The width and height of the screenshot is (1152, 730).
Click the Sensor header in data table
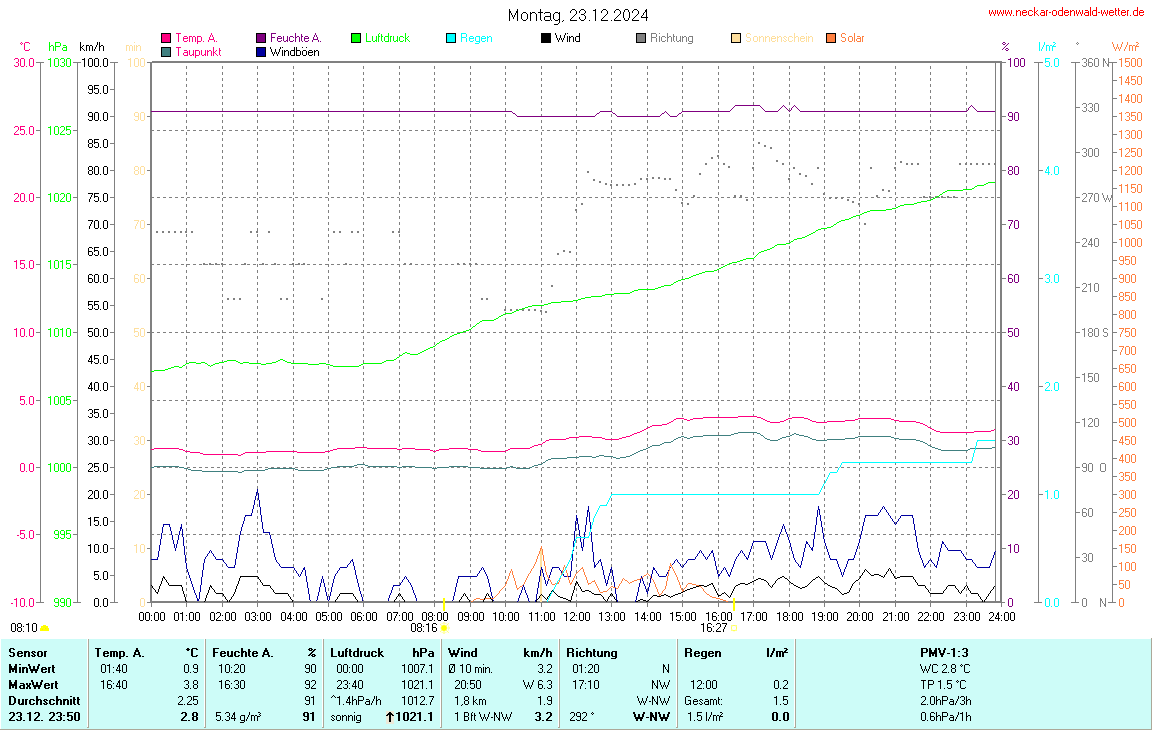pos(28,652)
